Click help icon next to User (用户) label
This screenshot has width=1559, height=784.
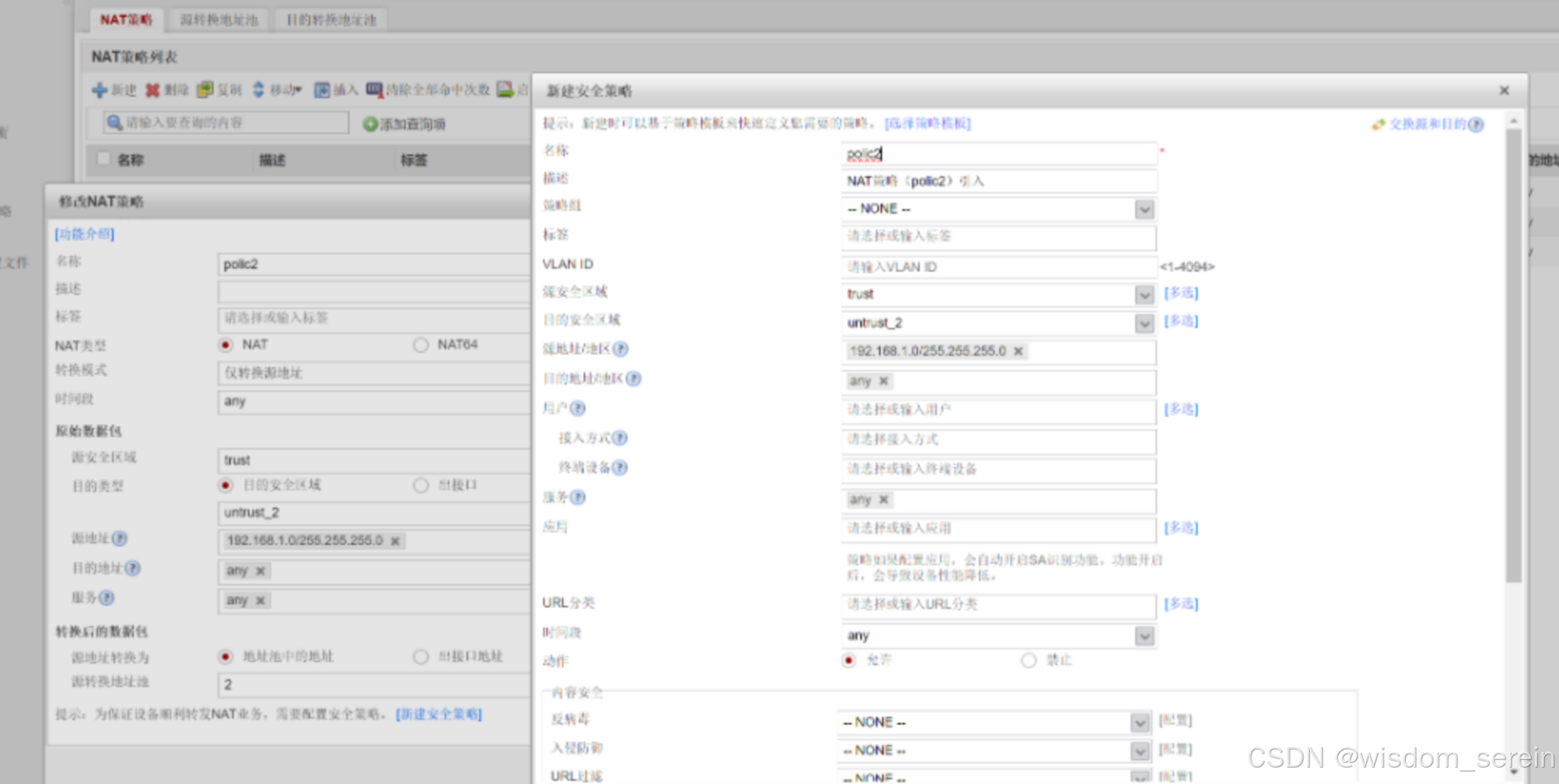[577, 408]
